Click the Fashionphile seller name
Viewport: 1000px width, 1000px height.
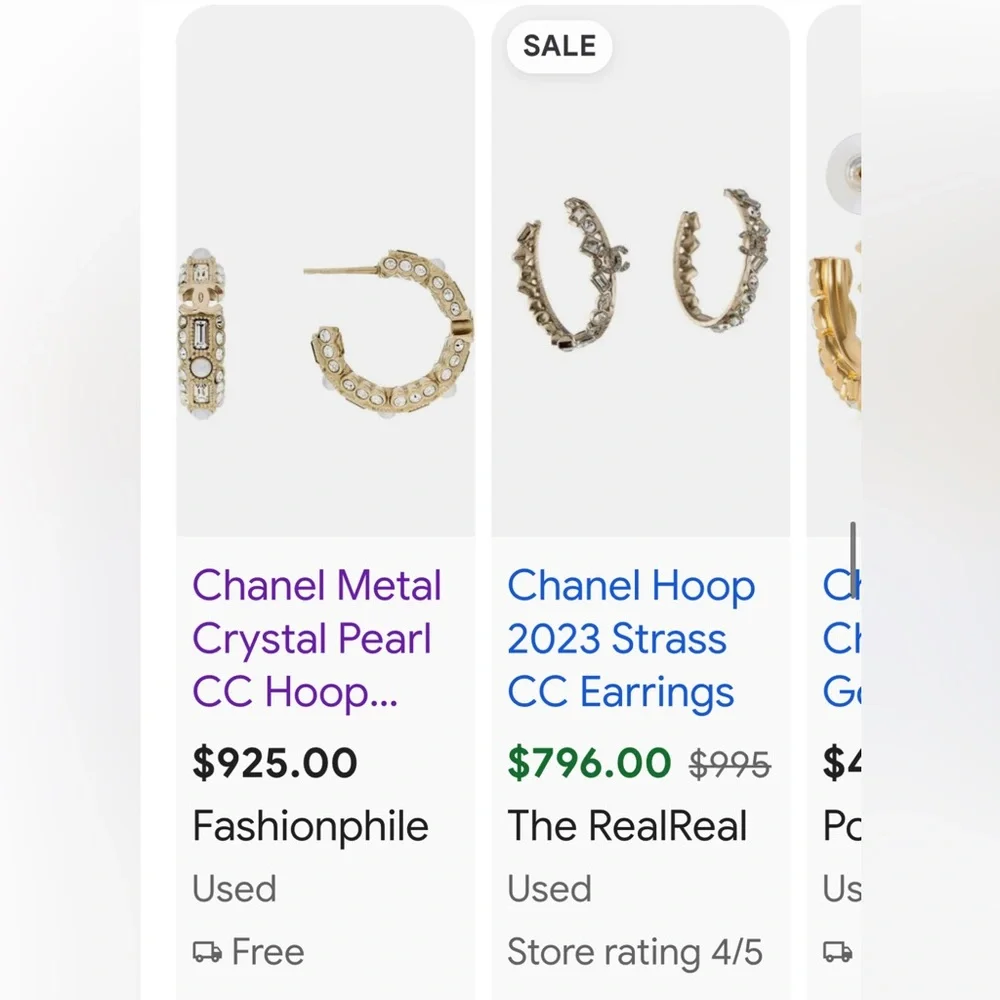pyautogui.click(x=310, y=826)
